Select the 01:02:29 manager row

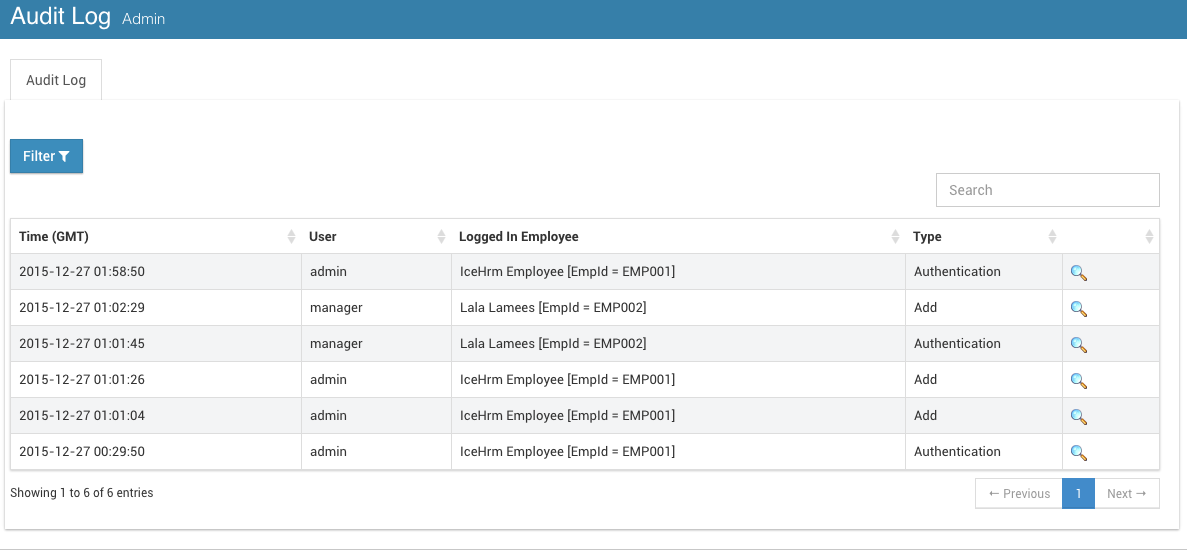coord(584,308)
